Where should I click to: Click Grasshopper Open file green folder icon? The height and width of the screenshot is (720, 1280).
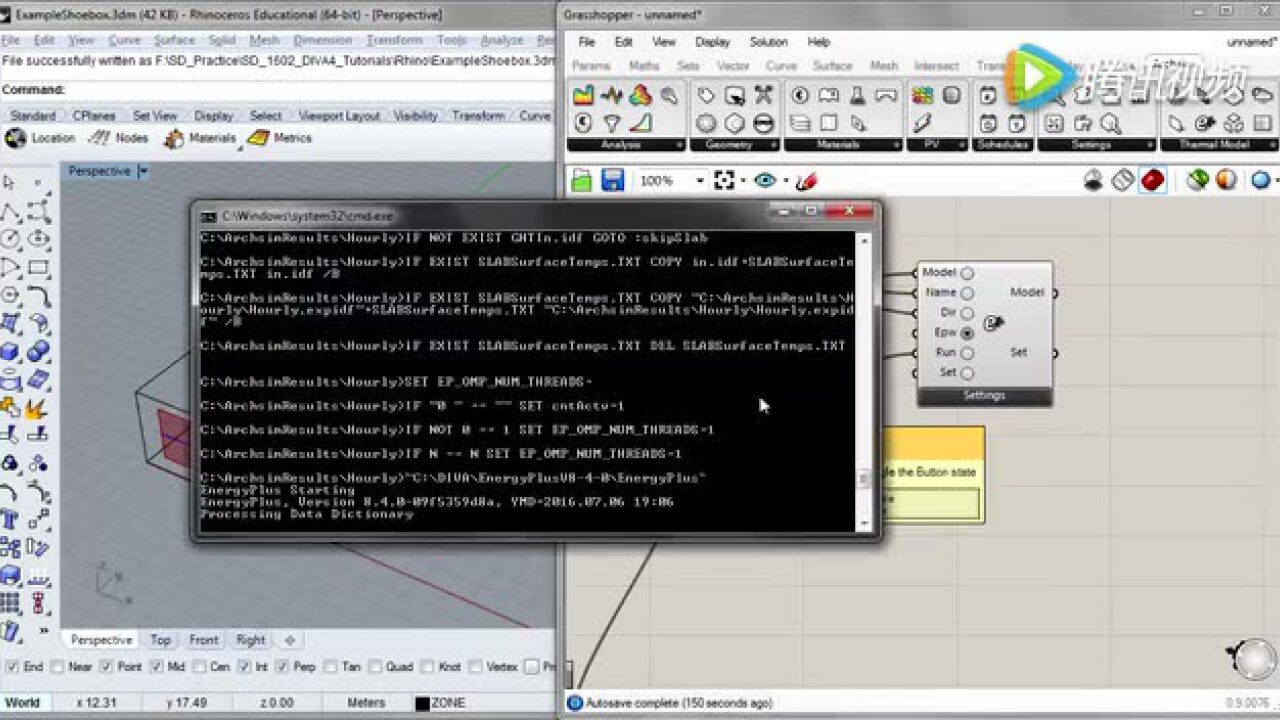(x=582, y=181)
